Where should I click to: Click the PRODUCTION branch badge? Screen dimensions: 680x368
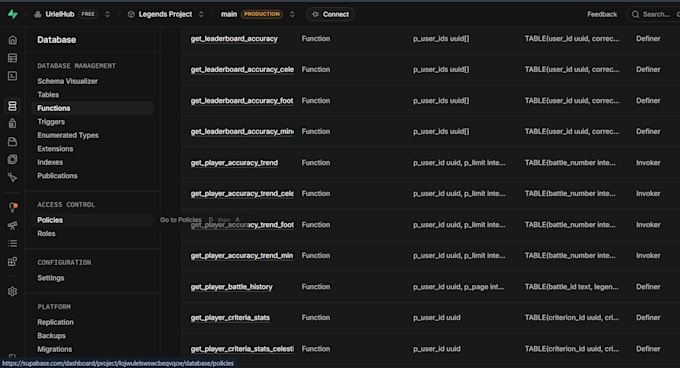tap(262, 14)
